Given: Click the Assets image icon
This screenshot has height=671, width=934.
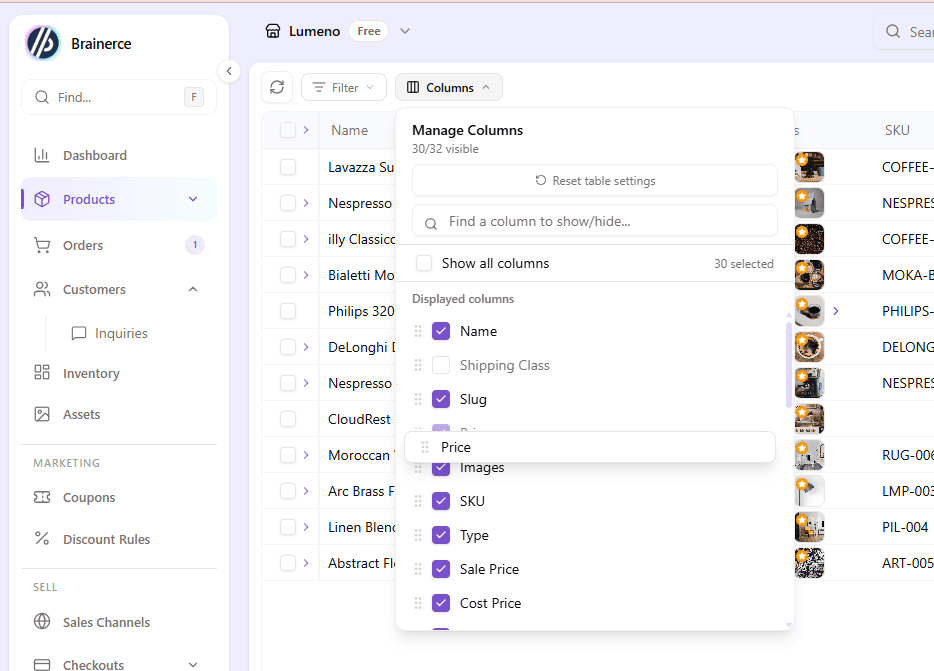Looking at the screenshot, I should (x=42, y=414).
